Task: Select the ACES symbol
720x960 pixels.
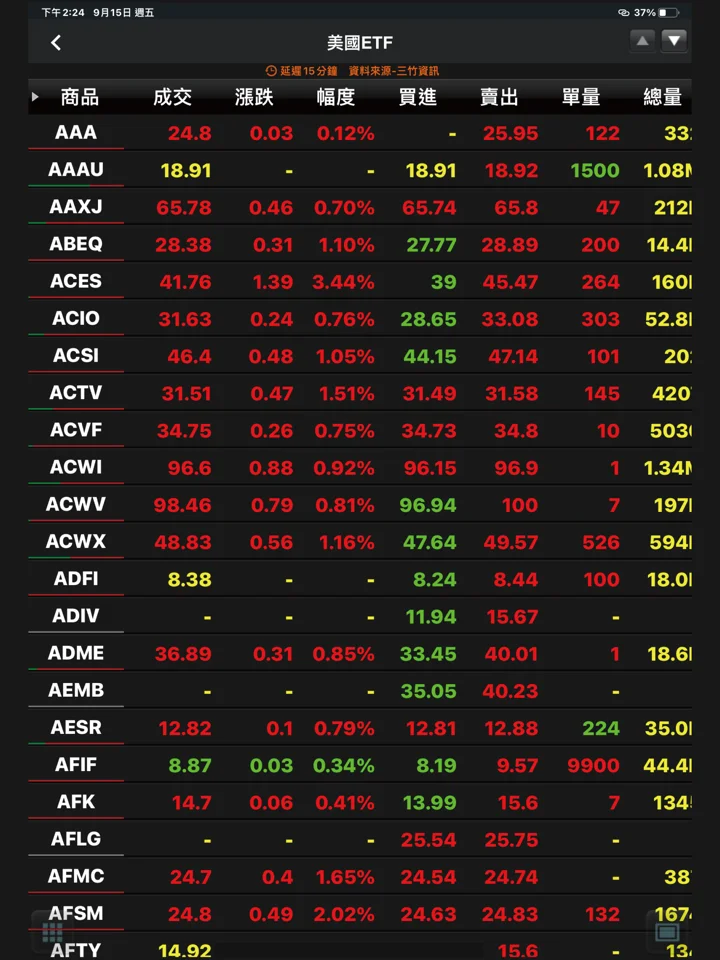Action: tap(76, 281)
